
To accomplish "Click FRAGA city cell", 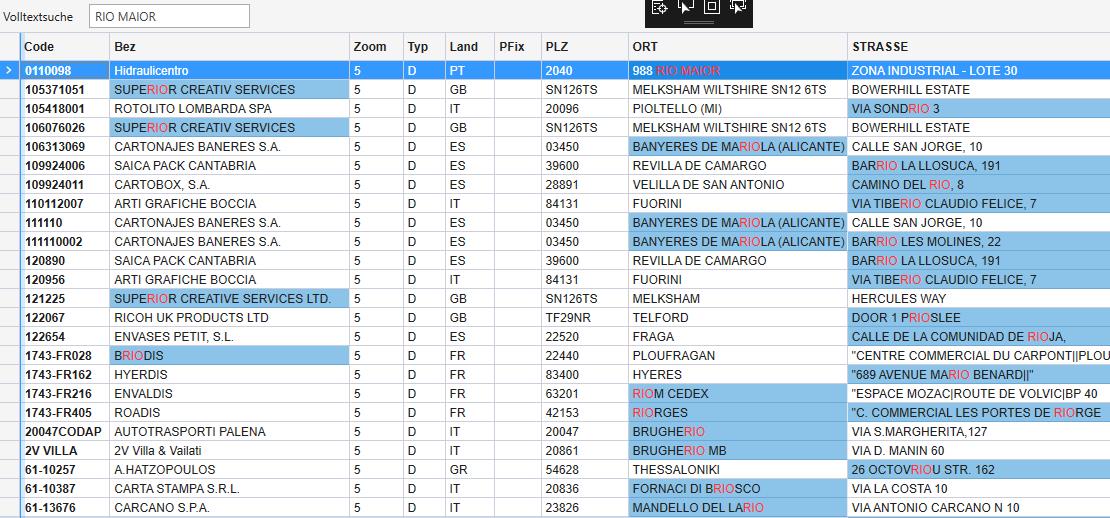I will click(738, 337).
